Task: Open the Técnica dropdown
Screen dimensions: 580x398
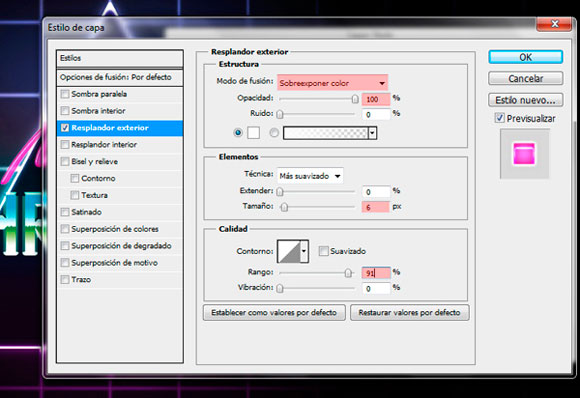Action: coord(310,176)
